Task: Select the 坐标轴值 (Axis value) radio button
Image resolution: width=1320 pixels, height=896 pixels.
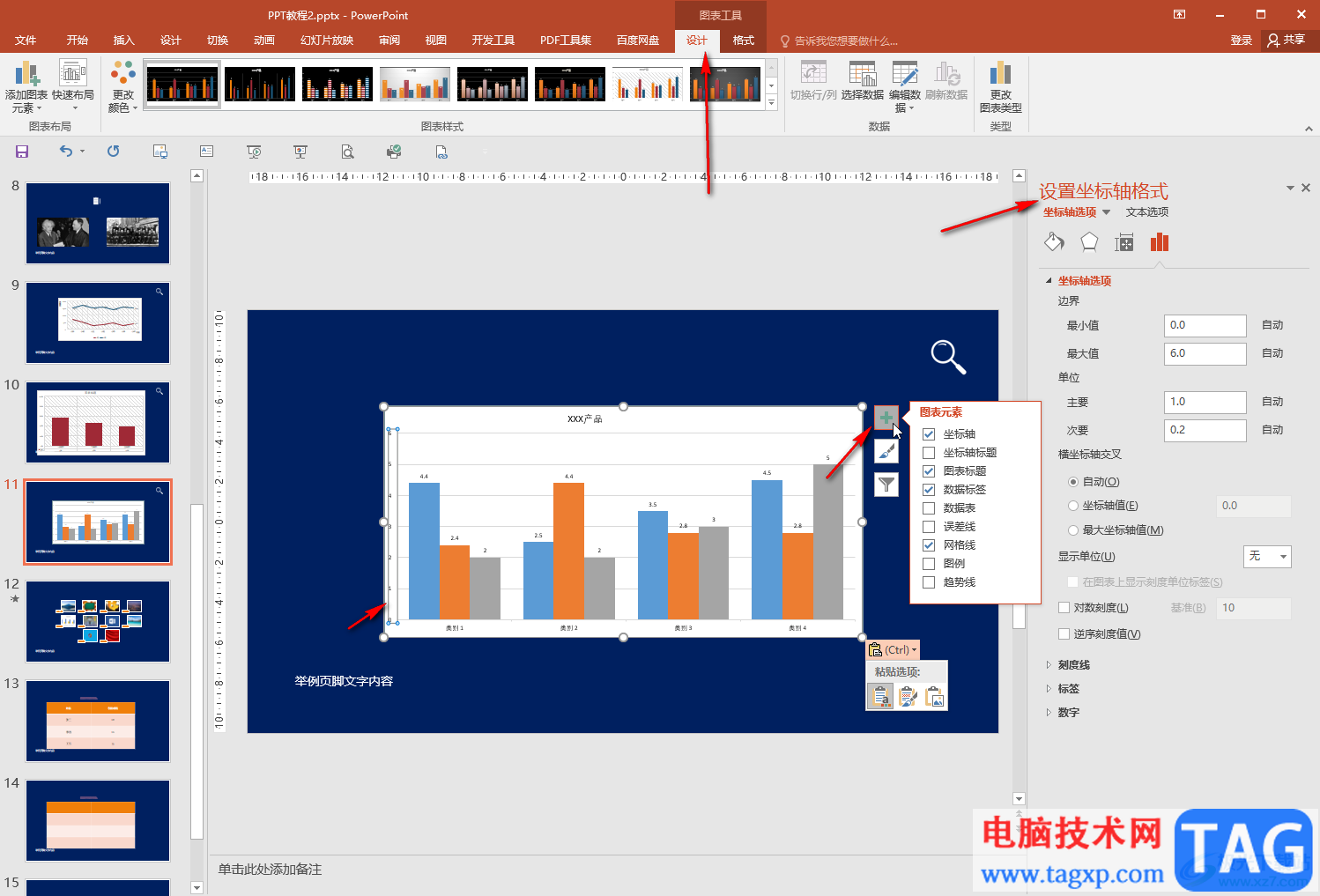Action: tap(1073, 506)
